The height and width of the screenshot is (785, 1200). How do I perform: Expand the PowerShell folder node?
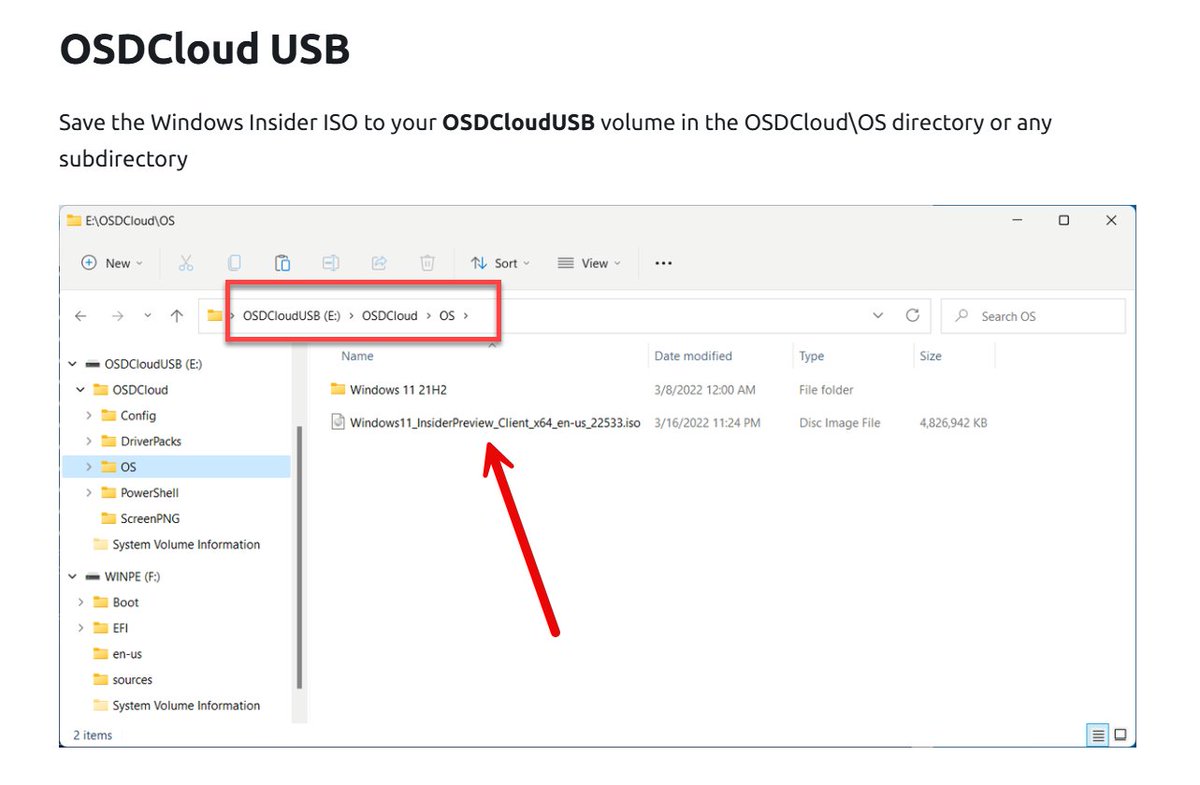(x=89, y=493)
